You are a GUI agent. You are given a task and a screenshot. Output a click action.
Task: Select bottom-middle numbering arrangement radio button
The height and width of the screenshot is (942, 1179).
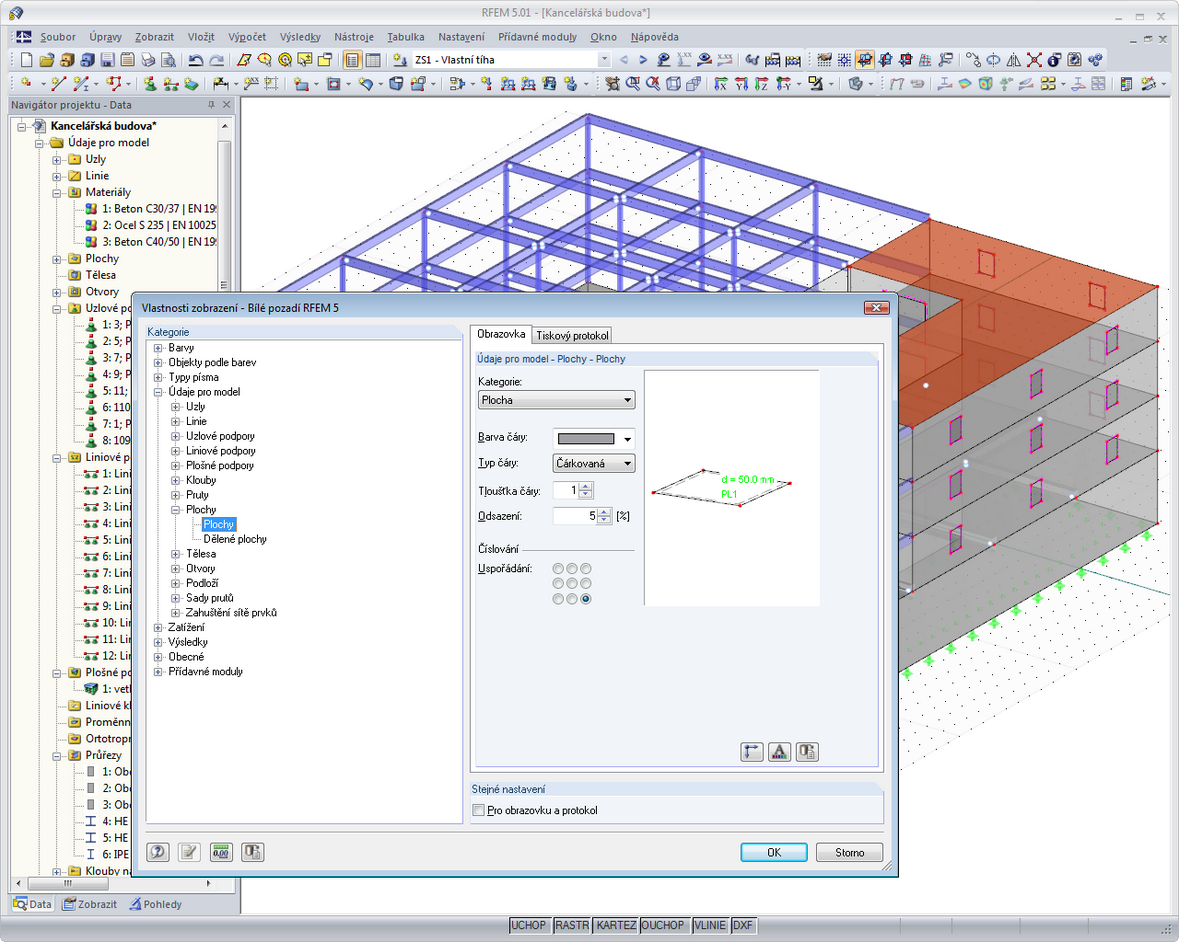572,599
